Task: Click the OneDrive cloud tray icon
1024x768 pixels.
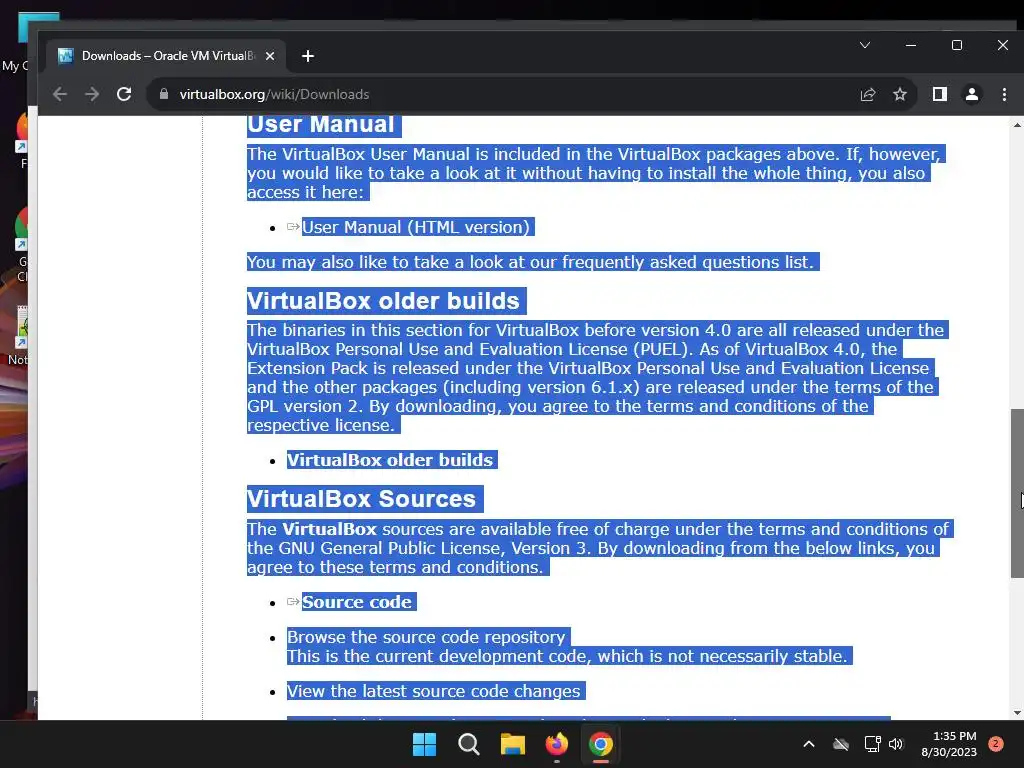Action: point(841,744)
